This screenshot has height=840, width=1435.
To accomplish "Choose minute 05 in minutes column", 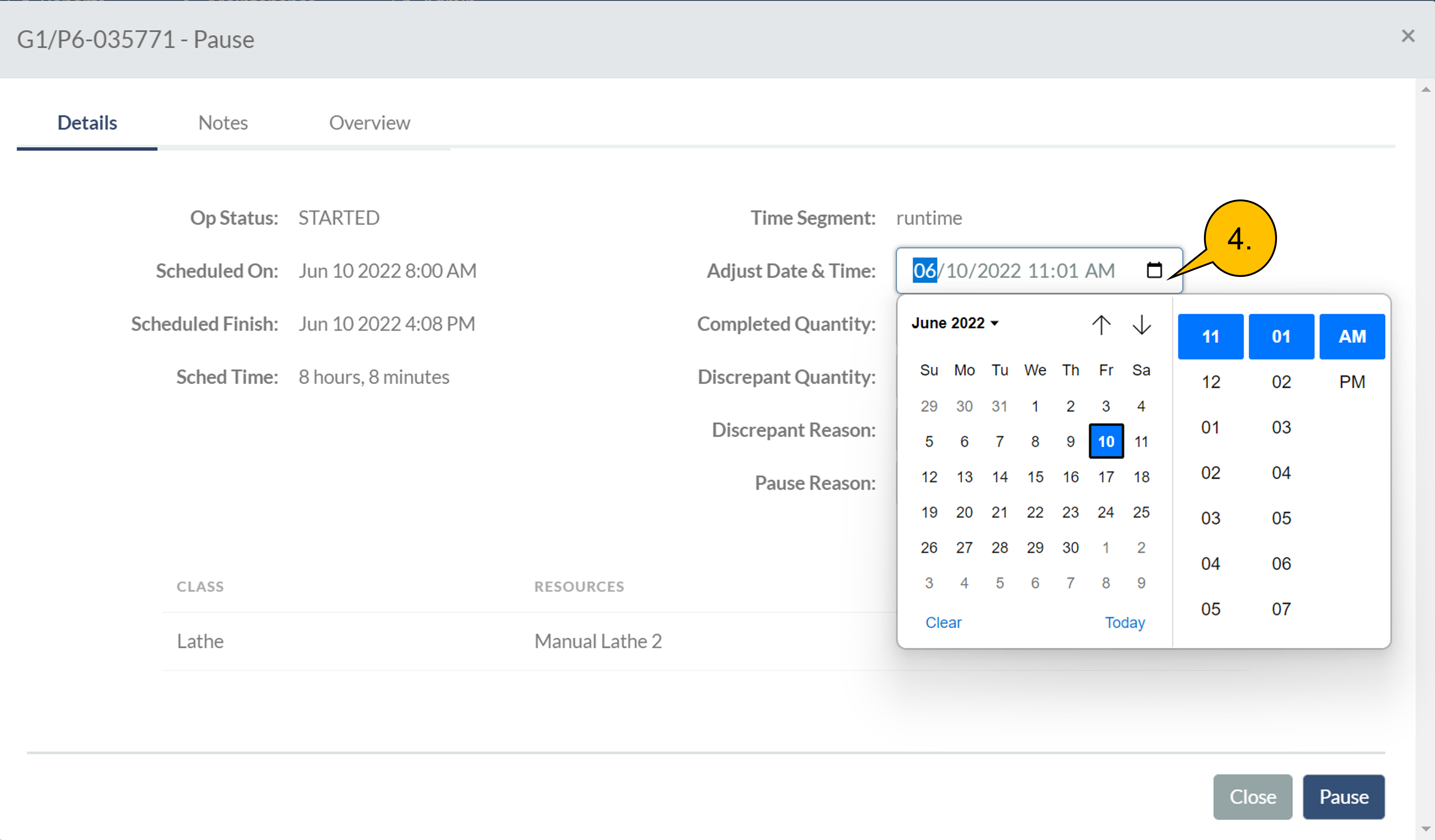I will coord(1281,518).
